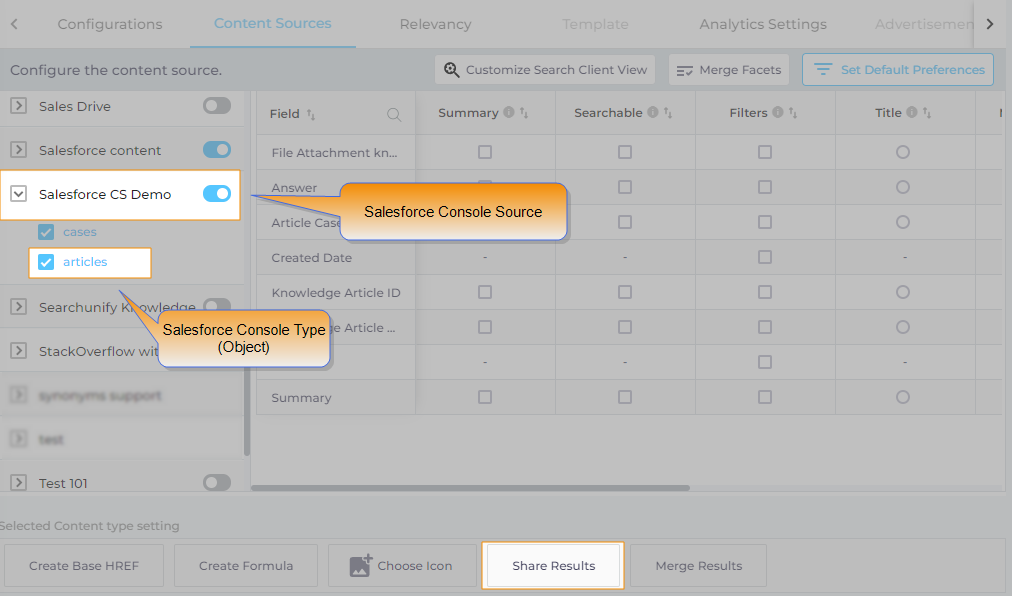Click the Summary column info icon

pyautogui.click(x=509, y=113)
